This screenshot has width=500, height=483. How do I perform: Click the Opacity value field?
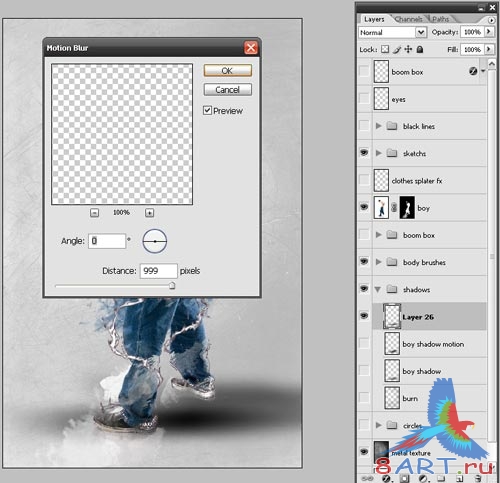point(472,32)
